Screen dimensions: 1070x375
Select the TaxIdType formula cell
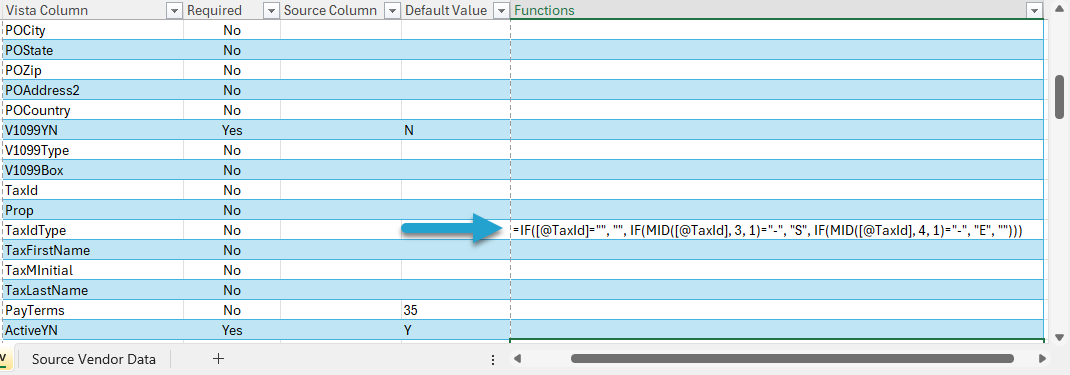[777, 230]
